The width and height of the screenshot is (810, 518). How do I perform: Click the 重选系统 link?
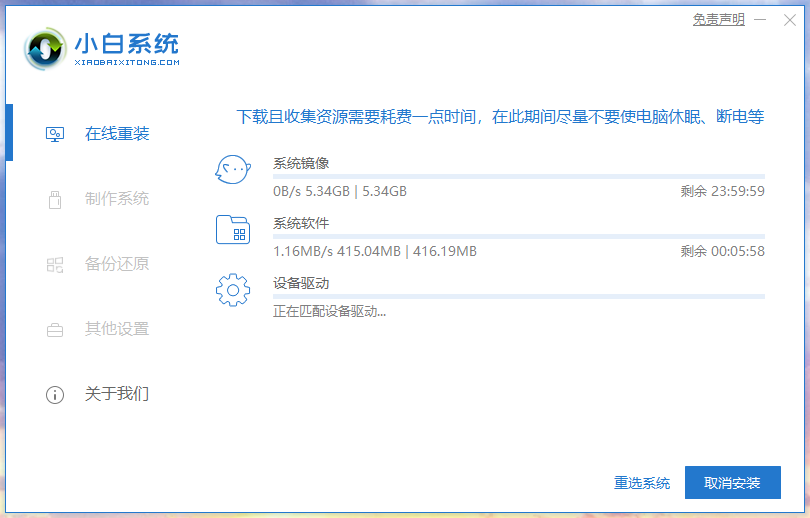pos(642,483)
